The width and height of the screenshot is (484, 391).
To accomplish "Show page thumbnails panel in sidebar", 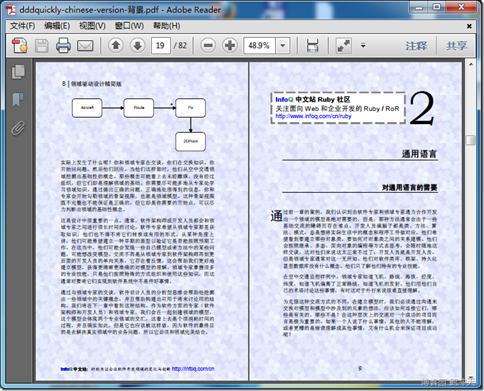I will [x=18, y=72].
